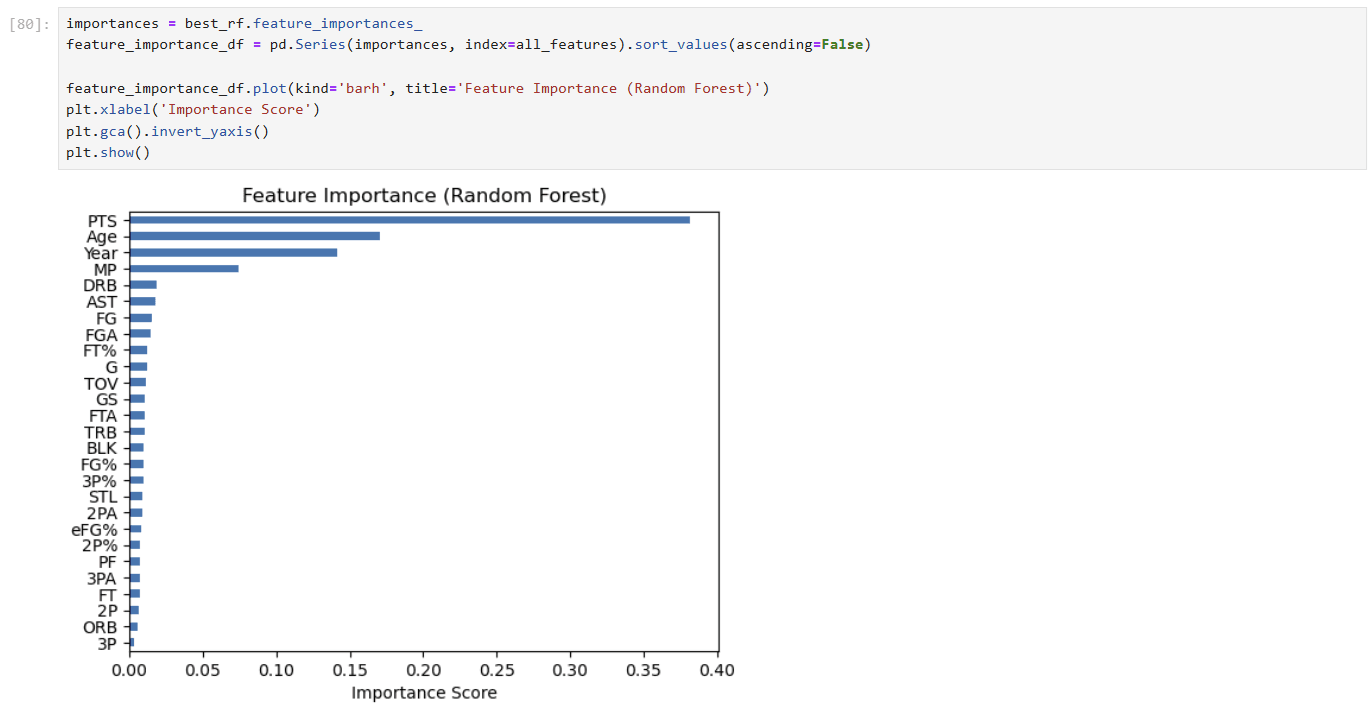Viewport: 1371px width, 705px height.
Task: Click the Importance Score axis label
Action: coord(424,692)
